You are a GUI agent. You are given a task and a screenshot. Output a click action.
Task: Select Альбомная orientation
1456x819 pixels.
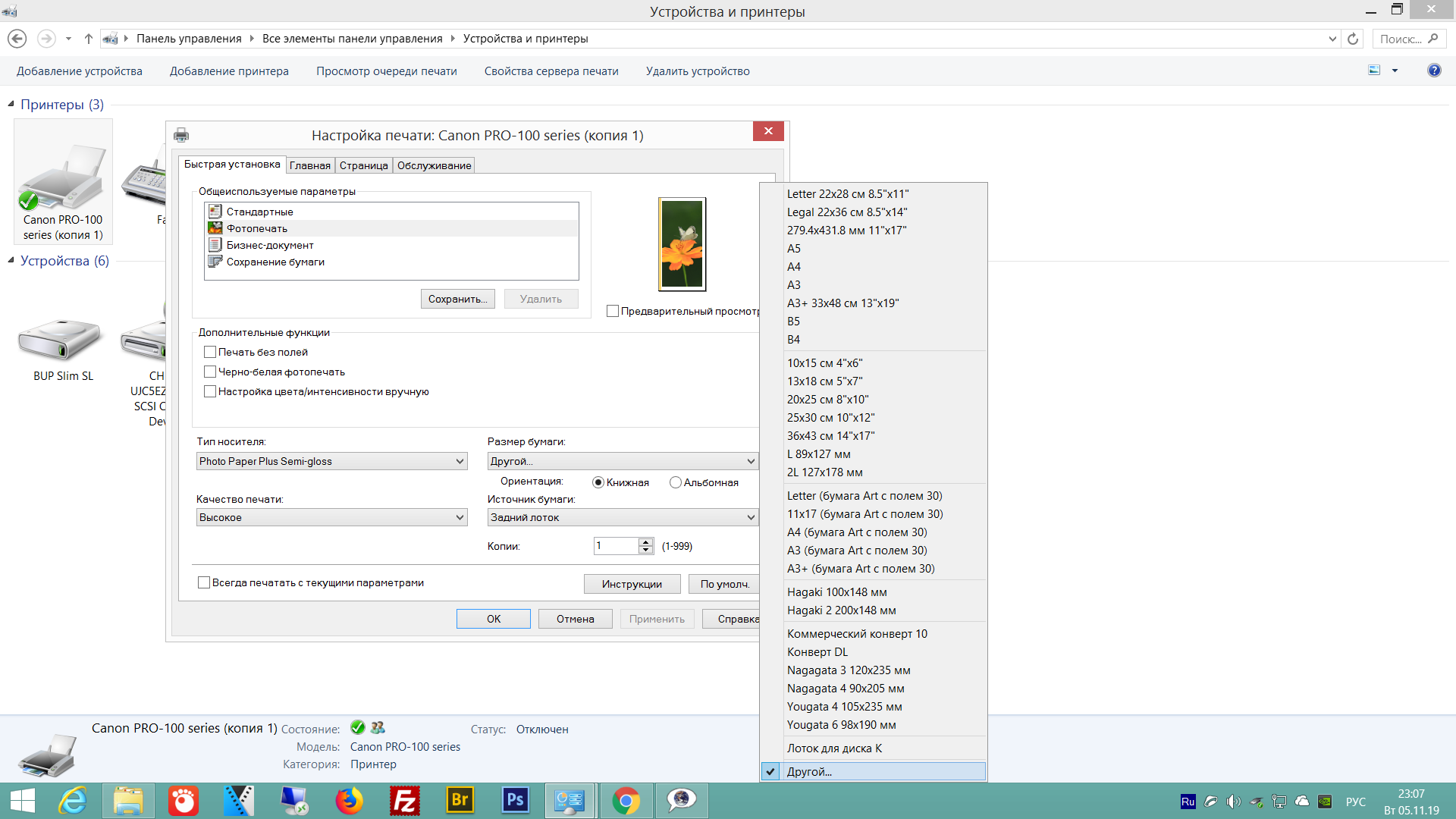676,482
